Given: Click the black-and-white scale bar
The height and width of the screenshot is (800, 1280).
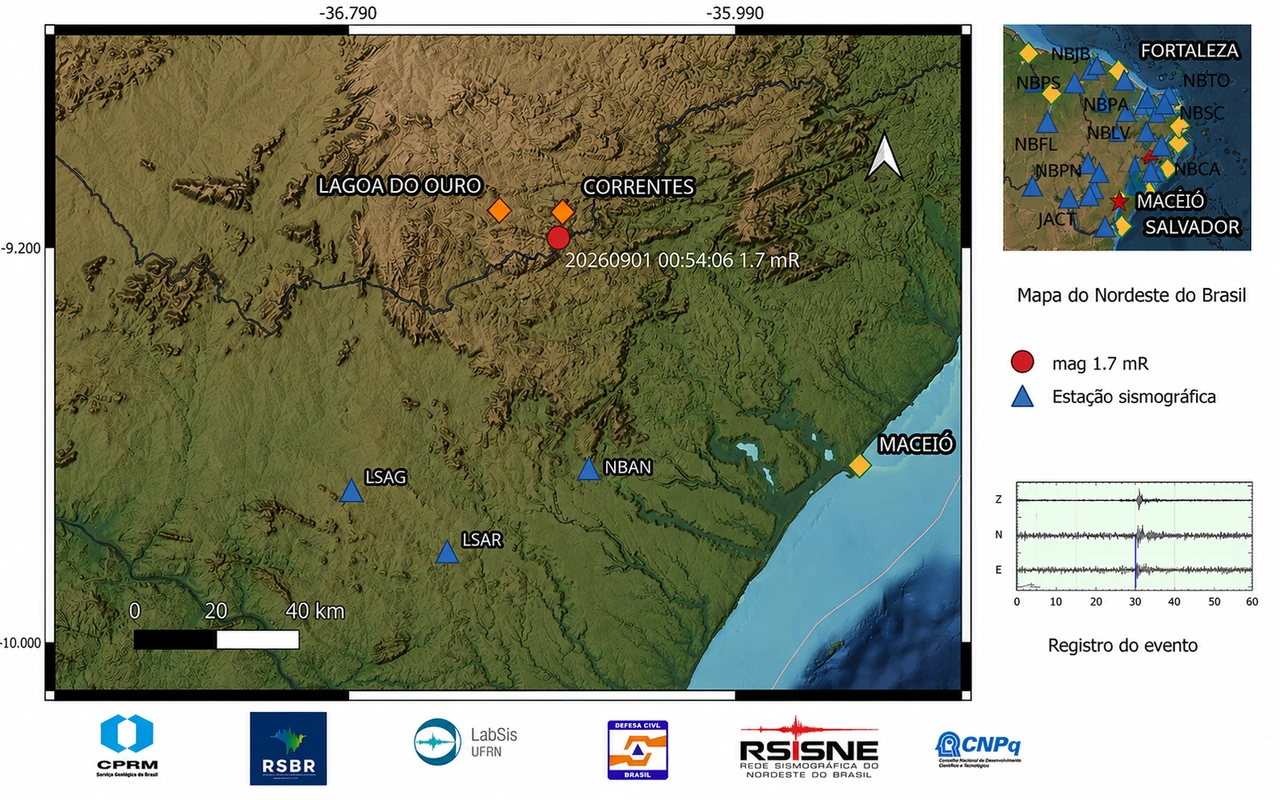Looking at the screenshot, I should 216,639.
